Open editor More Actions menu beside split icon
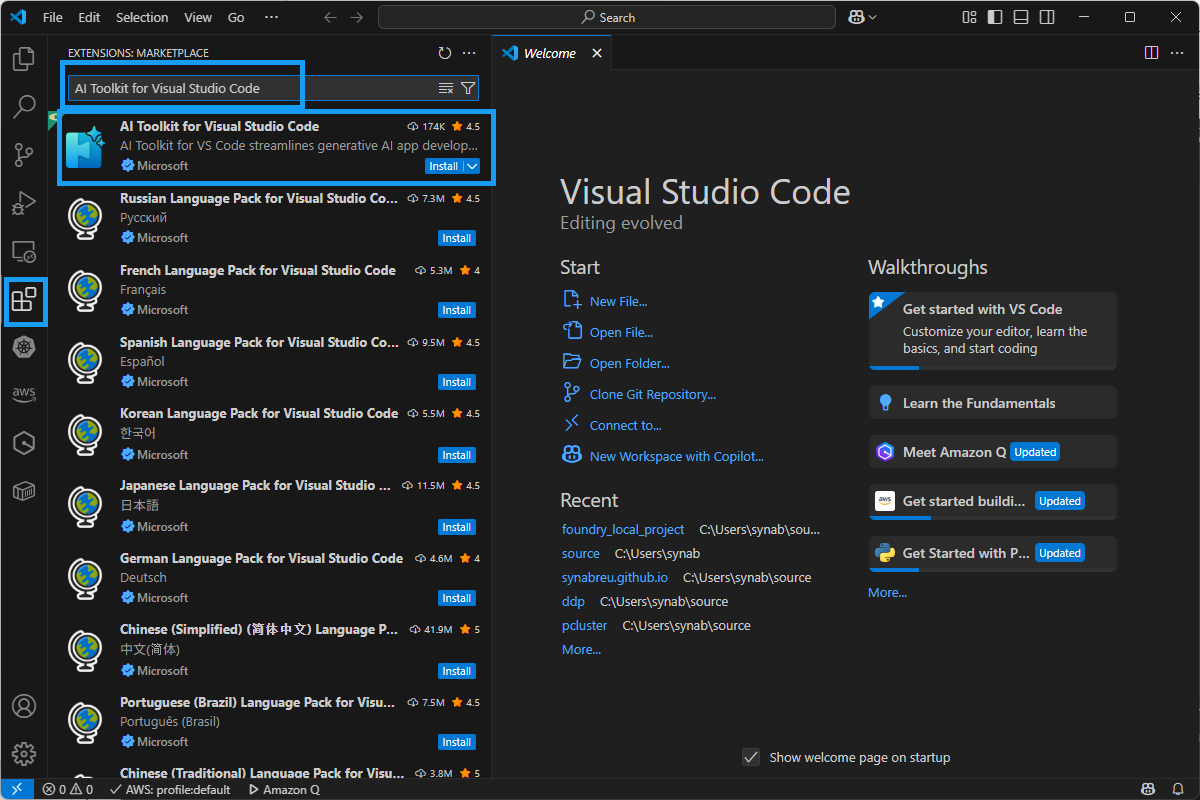This screenshot has height=800, width=1200. click(x=1177, y=53)
